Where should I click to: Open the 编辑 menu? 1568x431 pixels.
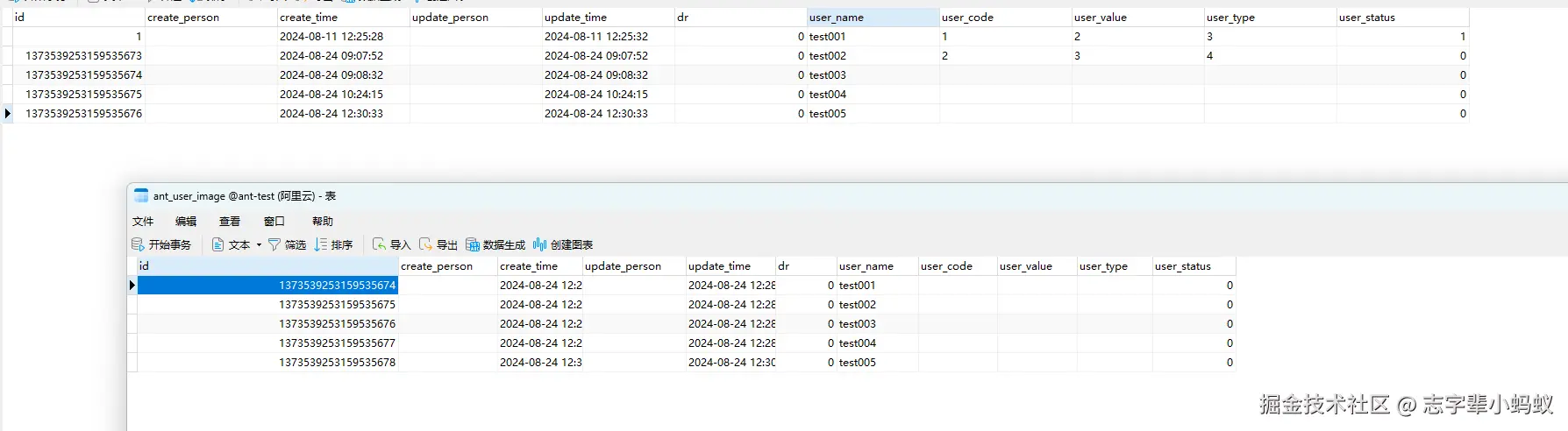pyautogui.click(x=186, y=222)
